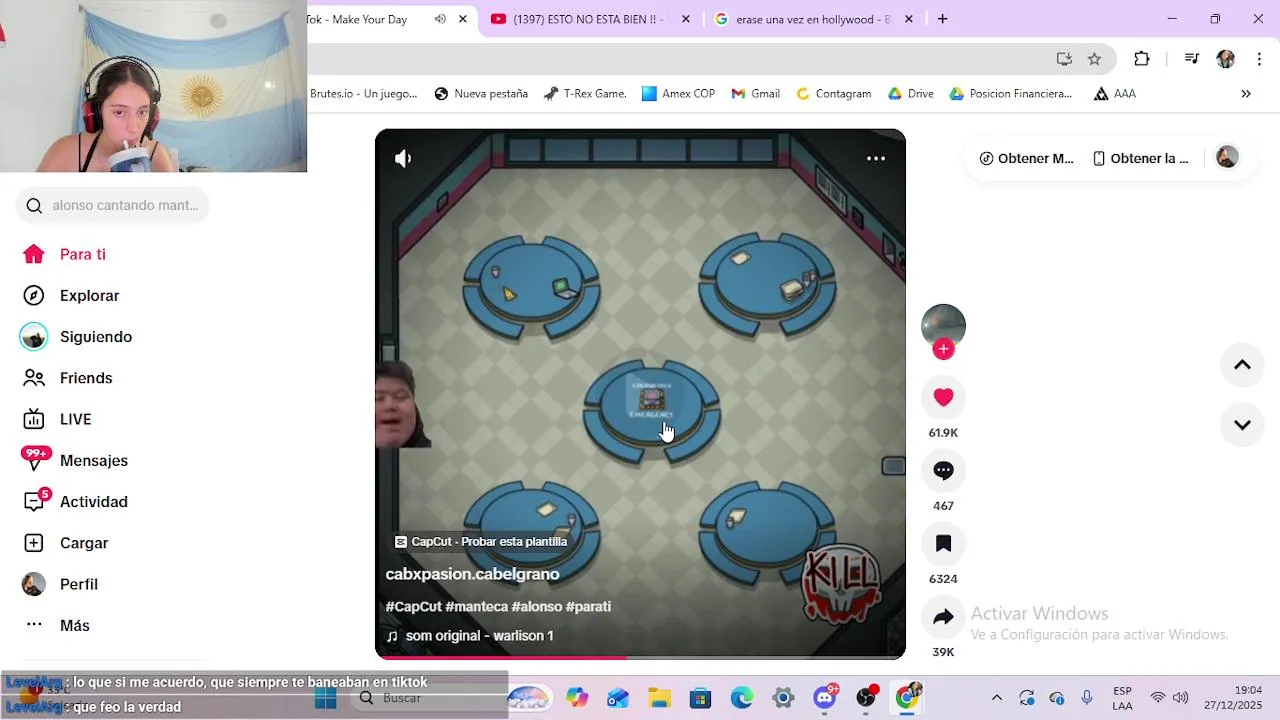Focus the TikTok search field

coord(112,205)
